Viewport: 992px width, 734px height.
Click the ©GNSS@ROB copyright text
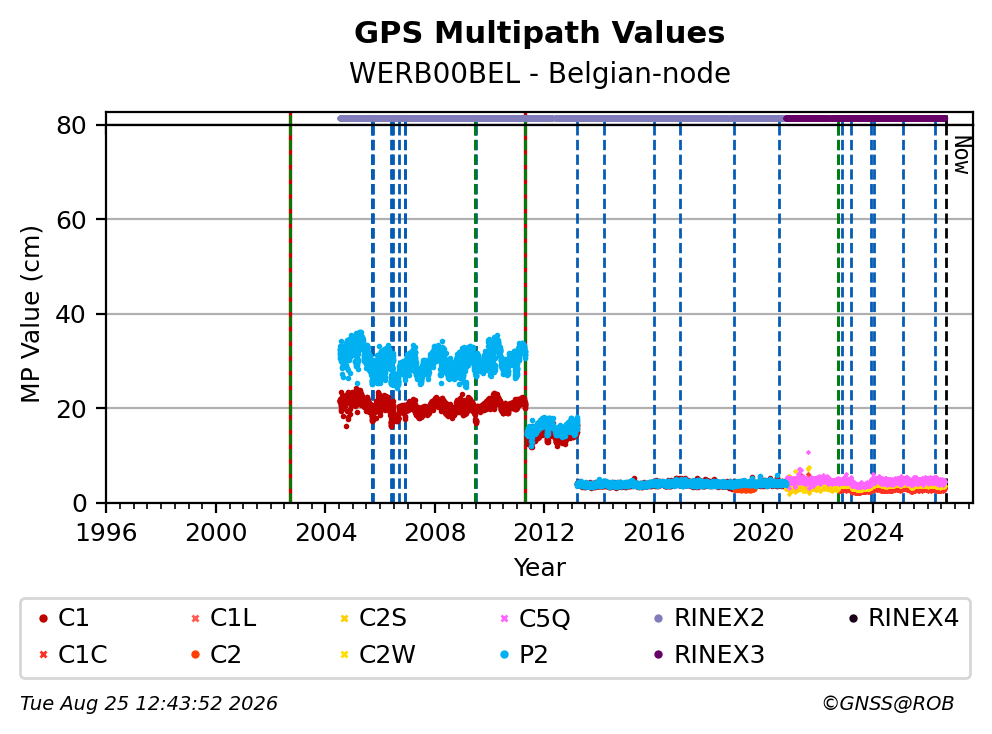click(x=888, y=704)
